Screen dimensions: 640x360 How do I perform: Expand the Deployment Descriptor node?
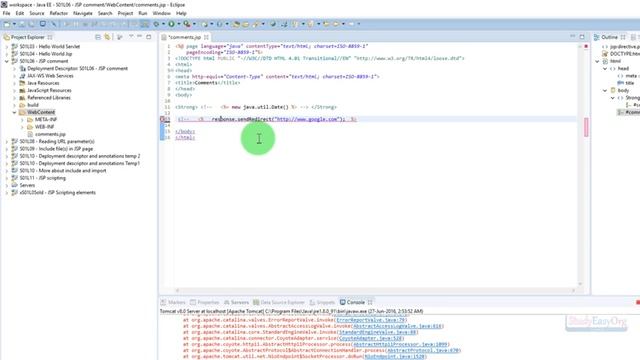[x=14, y=69]
